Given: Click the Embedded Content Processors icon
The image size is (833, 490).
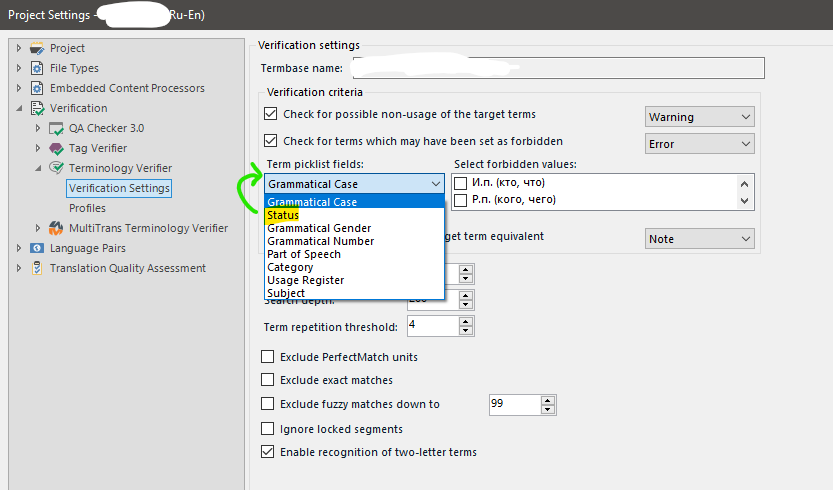Looking at the screenshot, I should coord(37,88).
